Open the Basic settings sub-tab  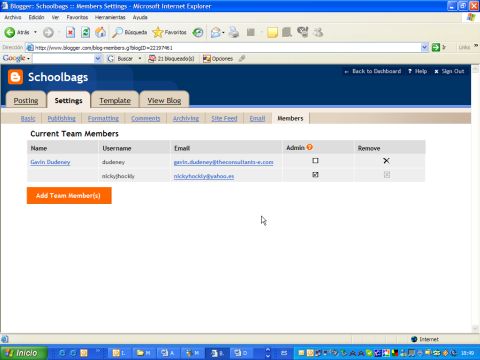[x=28, y=118]
